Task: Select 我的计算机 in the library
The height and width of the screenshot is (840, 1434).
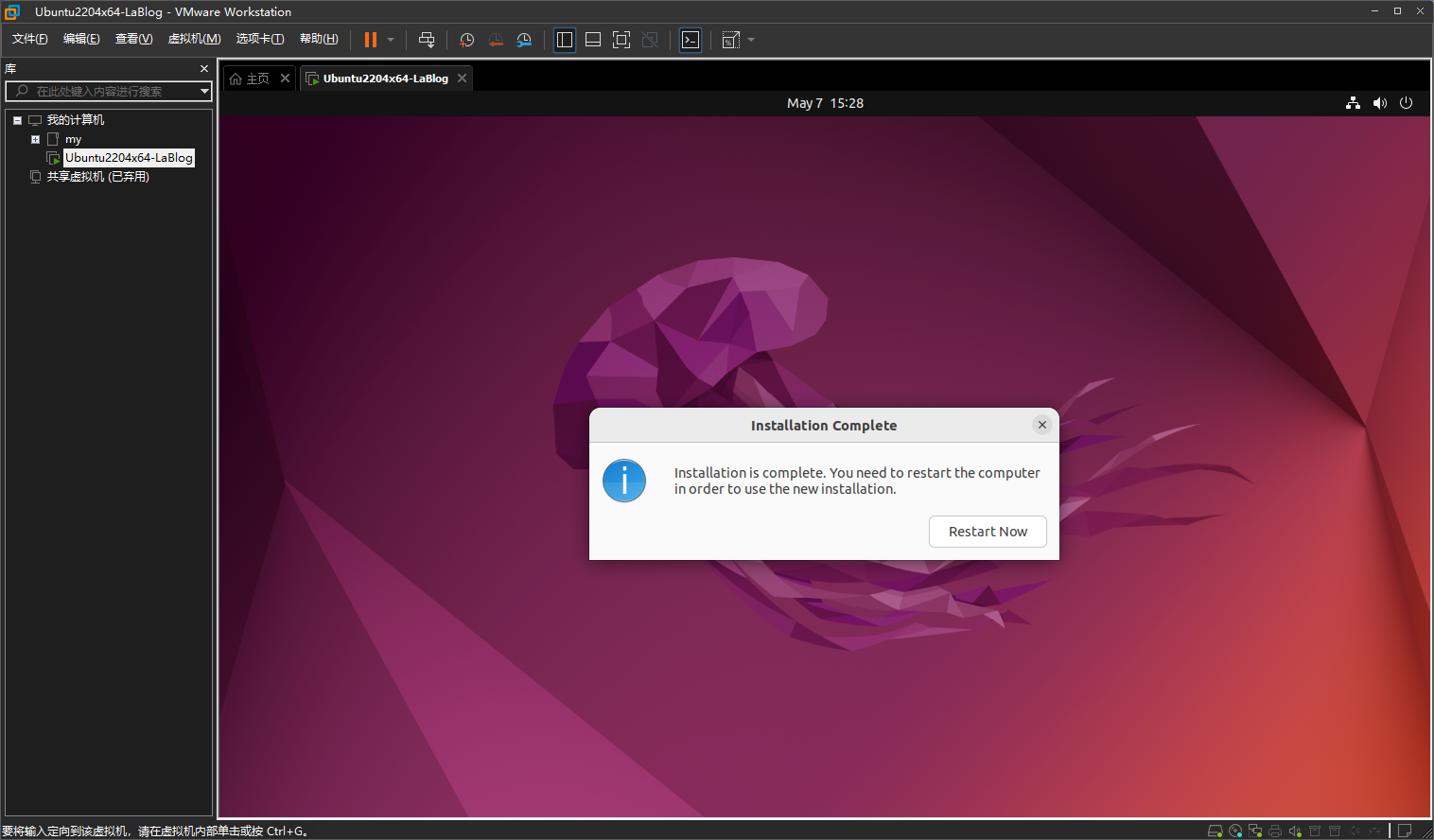Action: [x=76, y=120]
